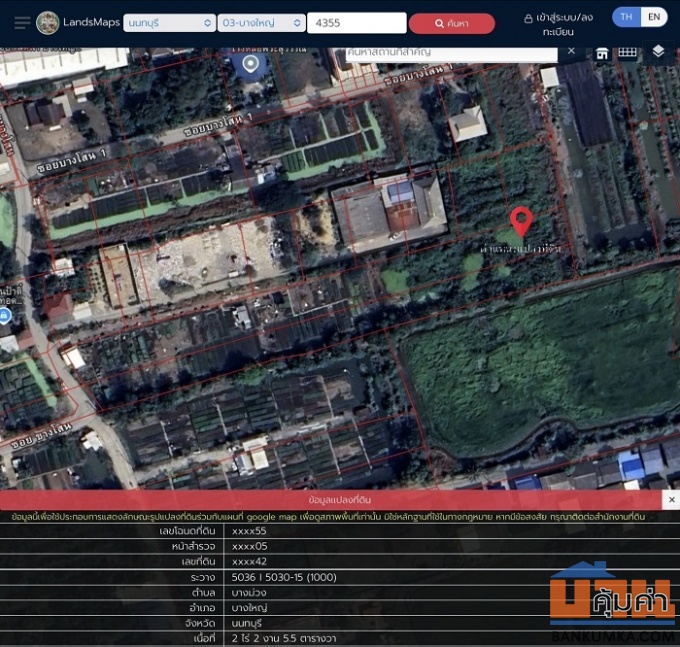Click the LandsMaps emblem logo

coord(47,23)
